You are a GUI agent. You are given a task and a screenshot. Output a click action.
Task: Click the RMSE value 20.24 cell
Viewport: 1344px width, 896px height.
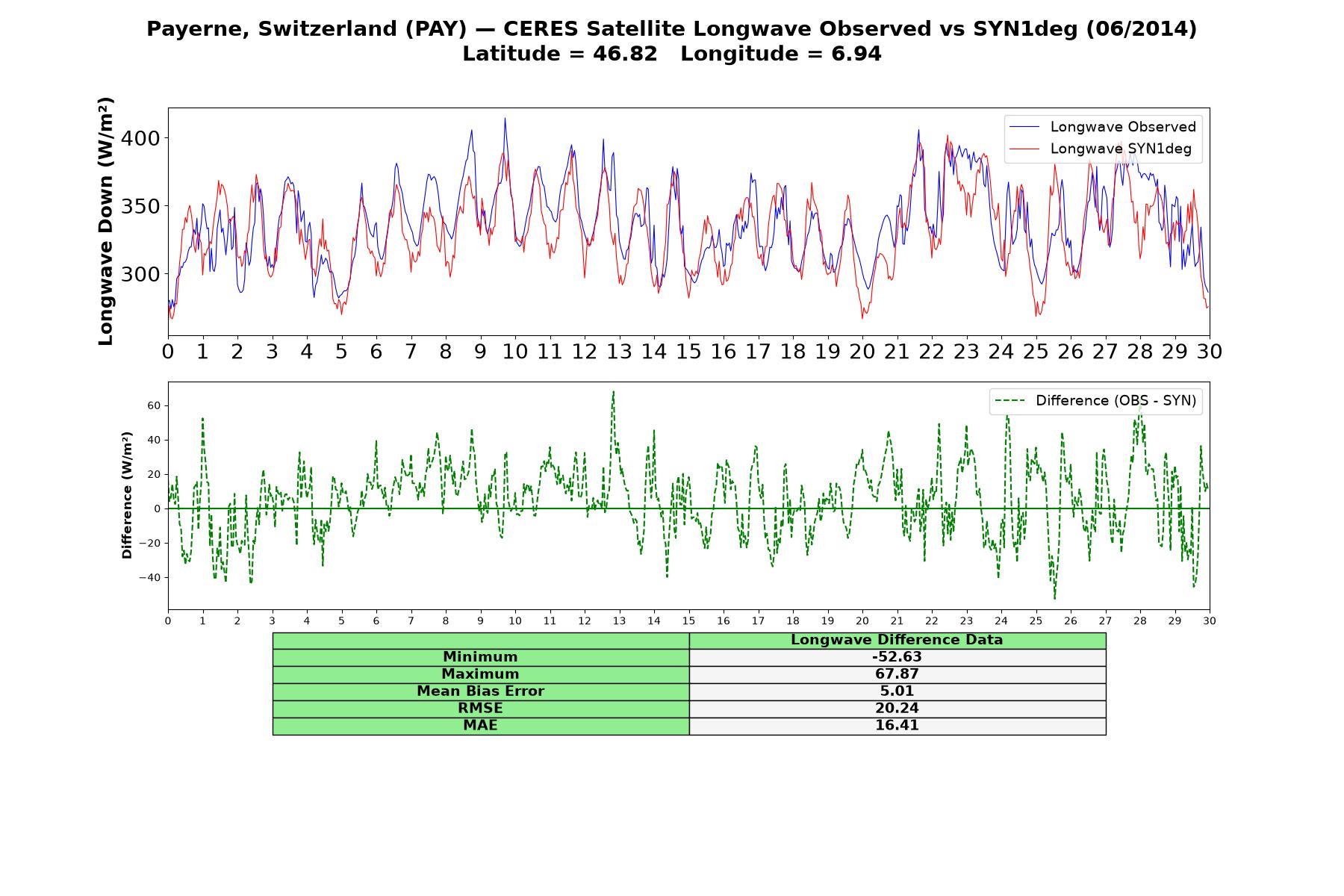pyautogui.click(x=897, y=709)
